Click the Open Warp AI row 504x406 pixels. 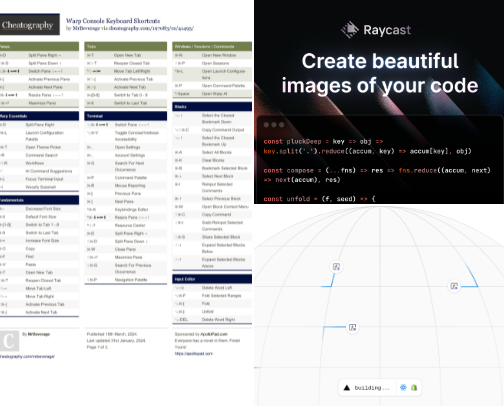[x=212, y=94]
